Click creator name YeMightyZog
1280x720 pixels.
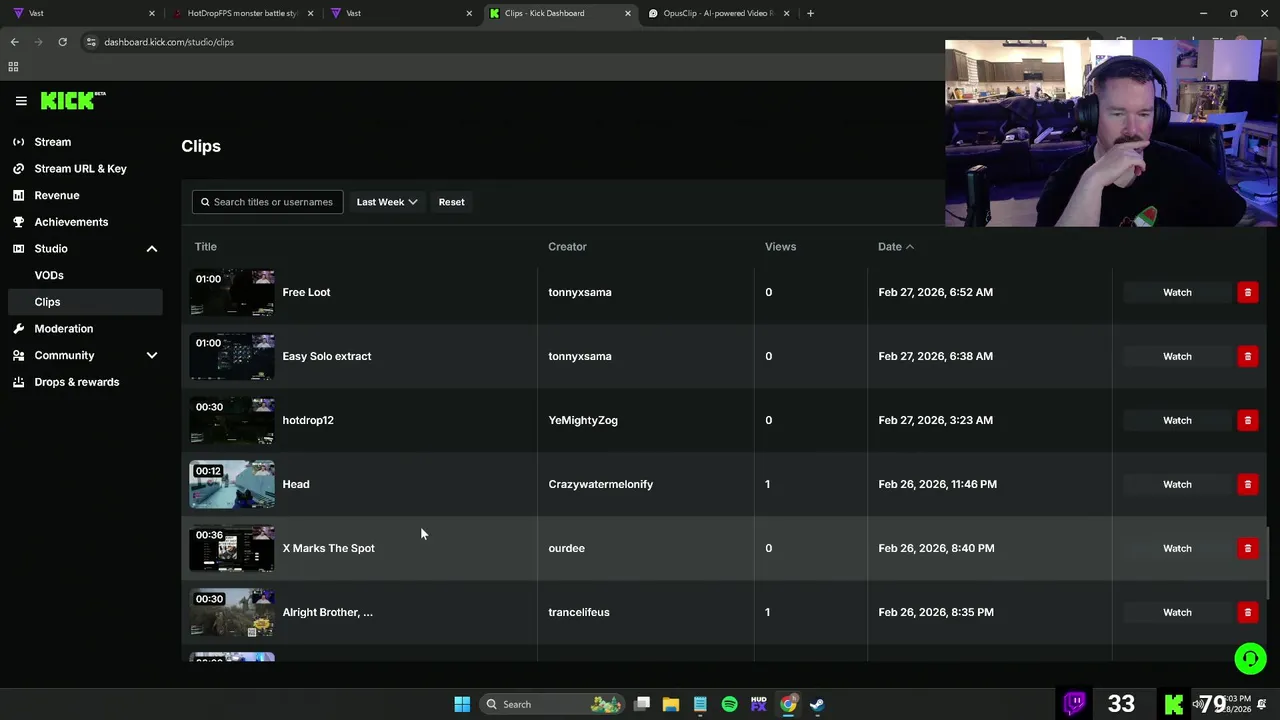[x=583, y=420]
